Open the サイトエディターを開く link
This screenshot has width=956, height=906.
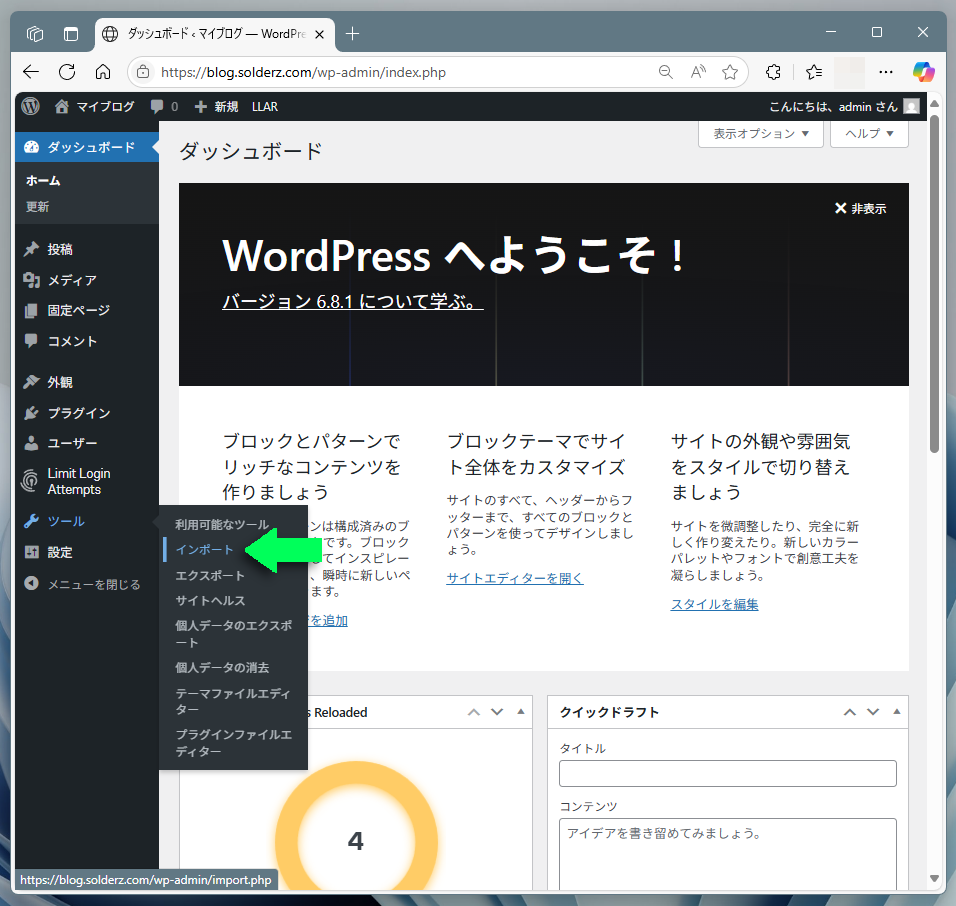point(515,578)
